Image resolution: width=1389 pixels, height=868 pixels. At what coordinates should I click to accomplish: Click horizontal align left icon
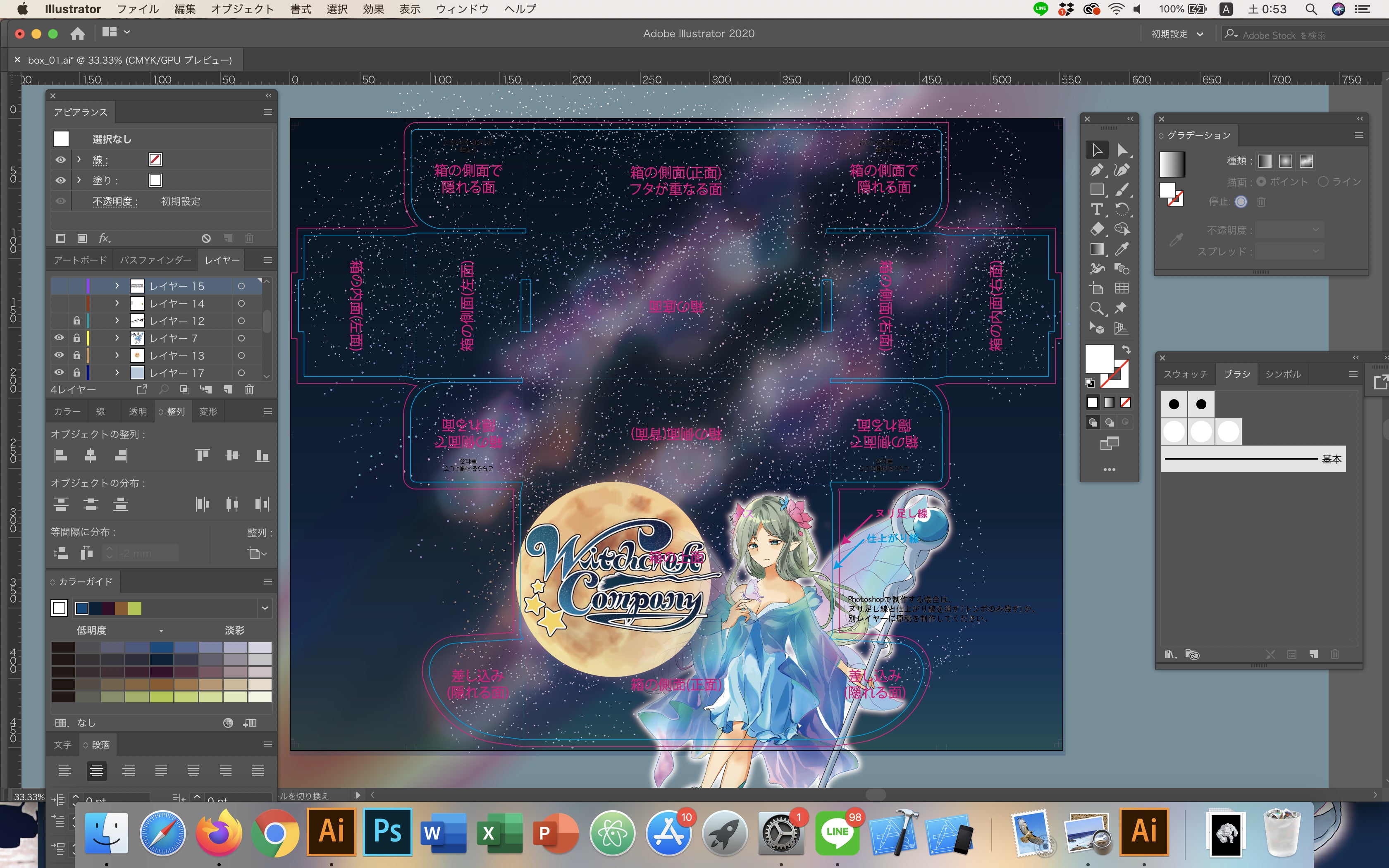pos(61,456)
